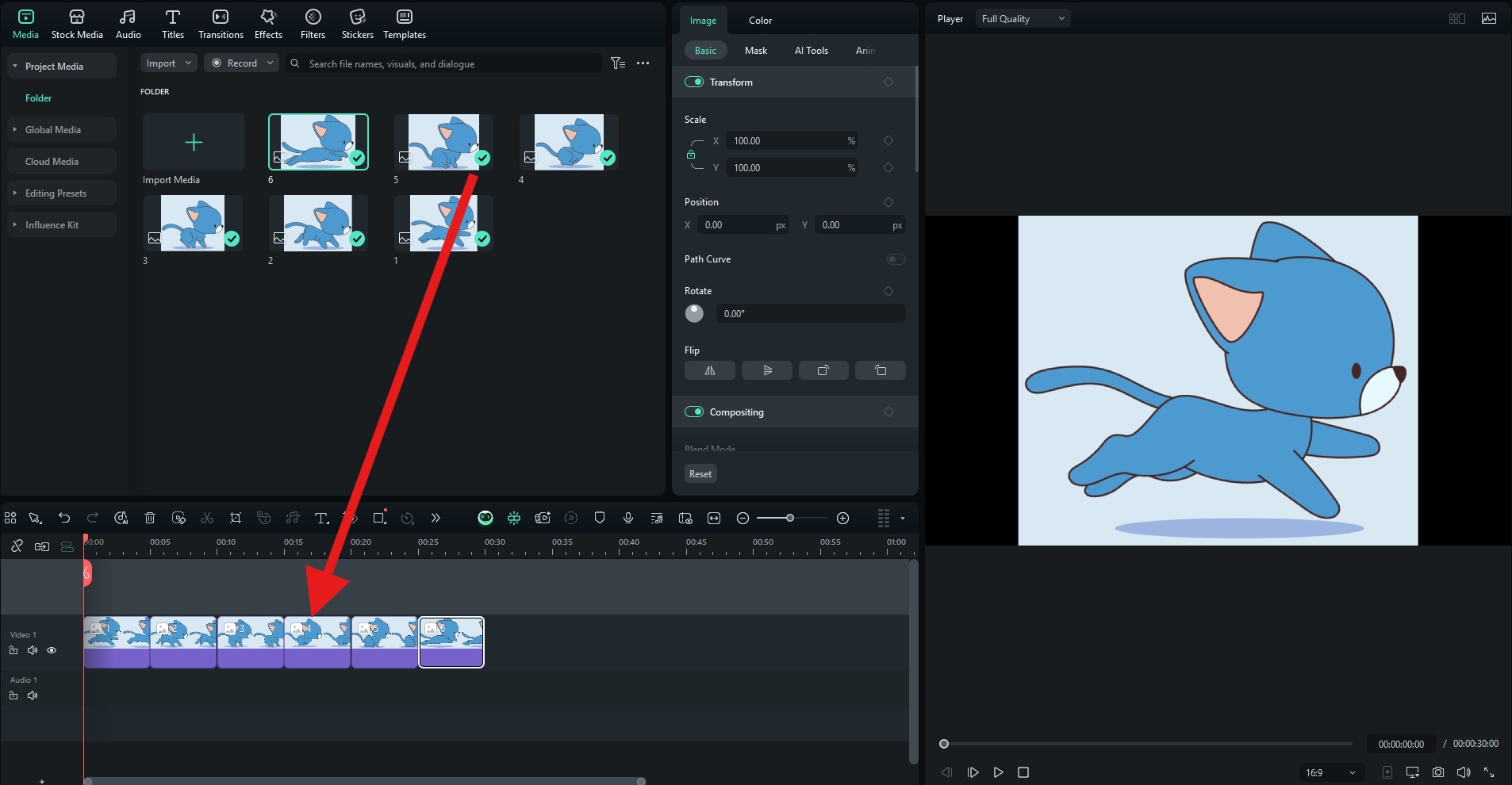Lock the Video 1 track
The image size is (1512, 785).
click(13, 650)
